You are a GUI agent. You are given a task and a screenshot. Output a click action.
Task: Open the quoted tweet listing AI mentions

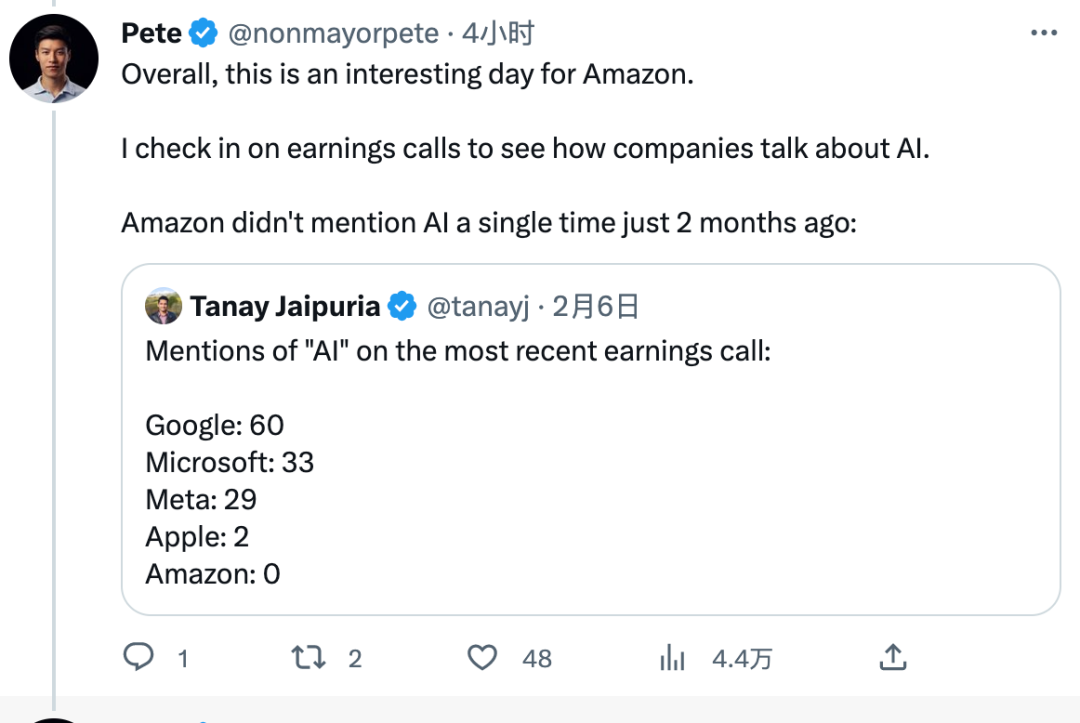[590, 480]
